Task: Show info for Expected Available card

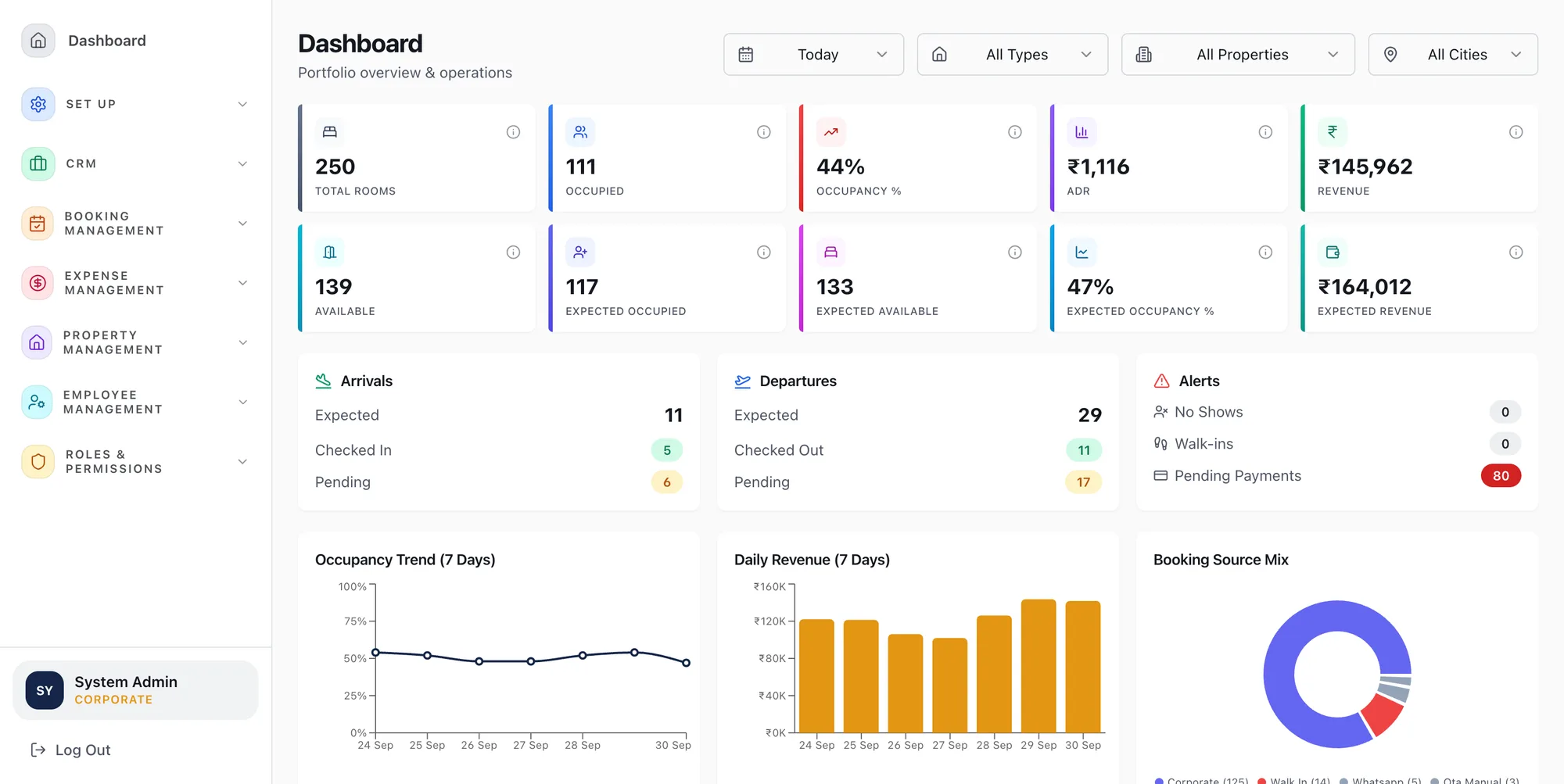Action: click(x=1015, y=252)
